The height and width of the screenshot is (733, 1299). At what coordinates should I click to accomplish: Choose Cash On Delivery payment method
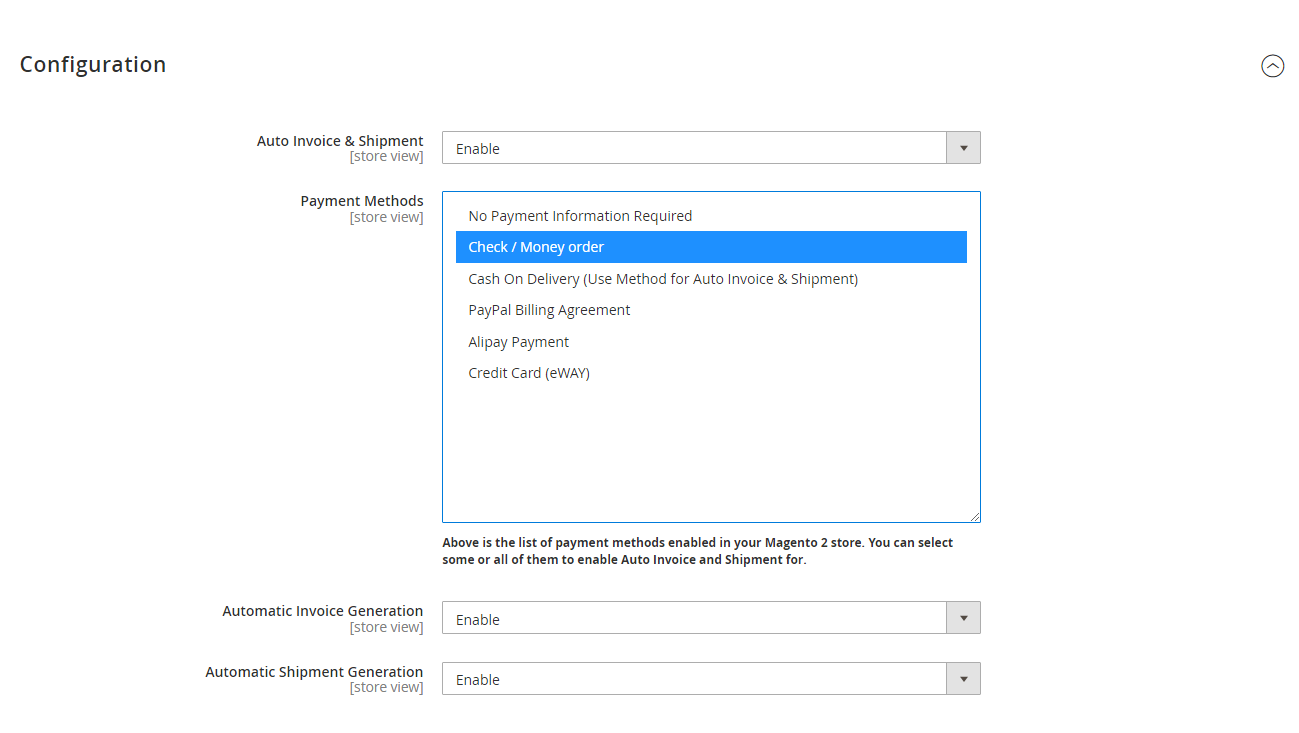663,278
